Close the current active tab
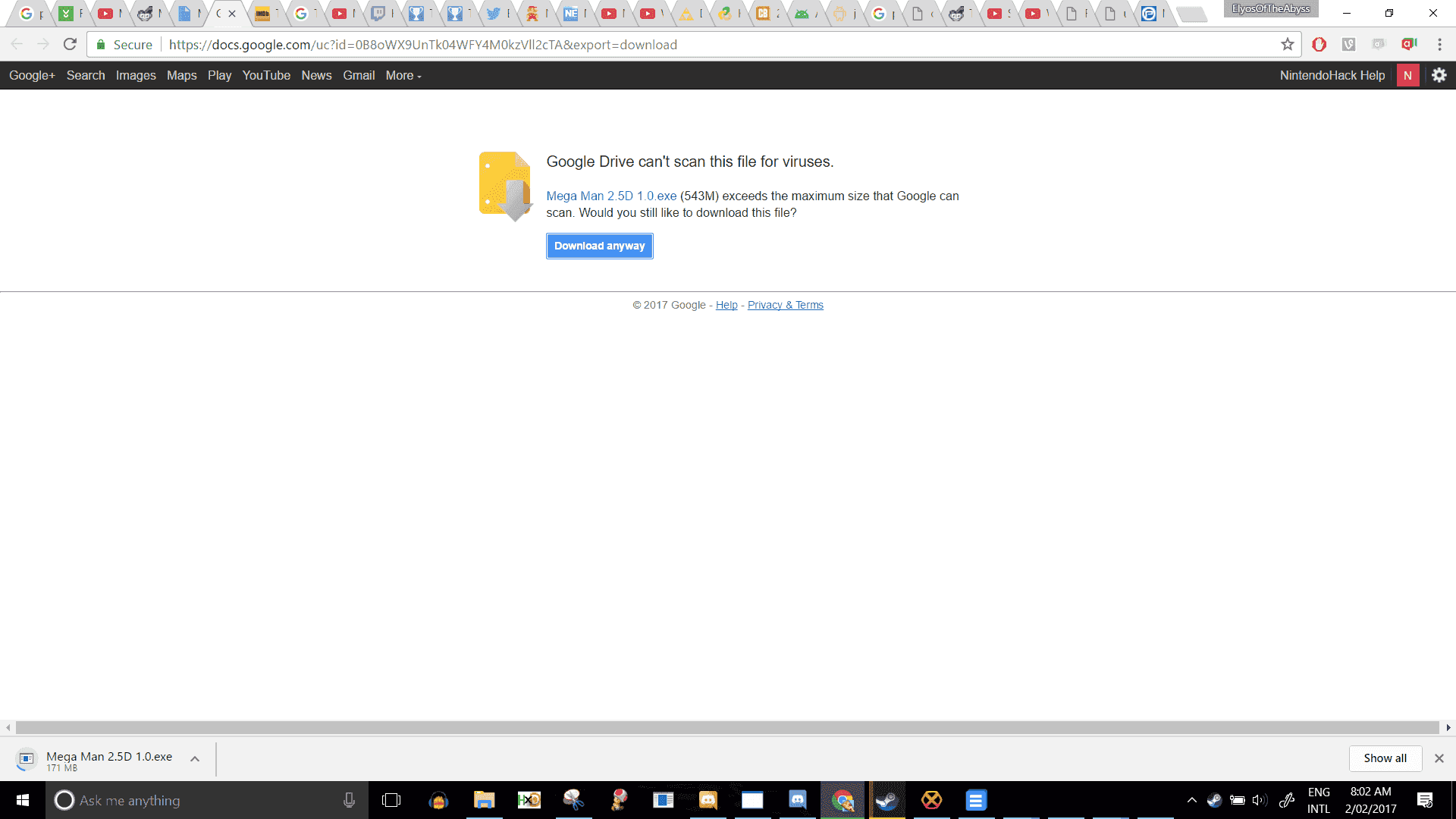The width and height of the screenshot is (1456, 819). tap(232, 14)
